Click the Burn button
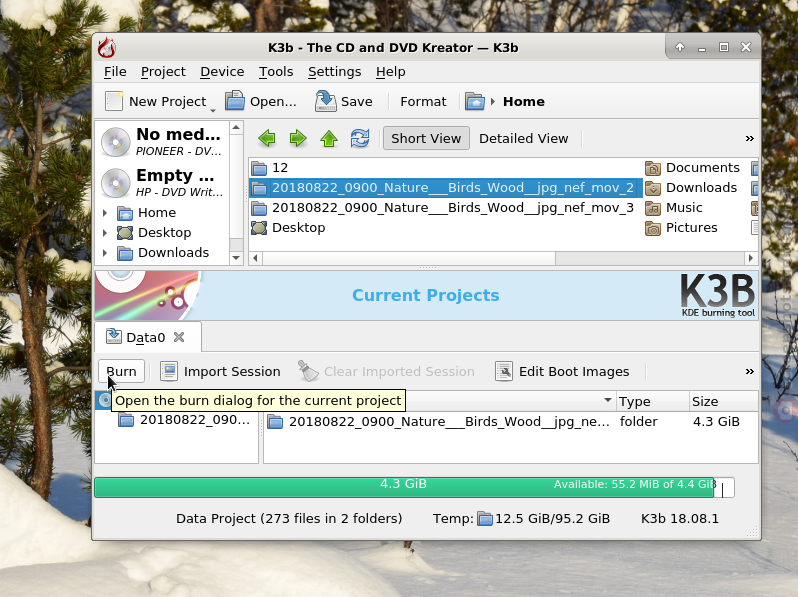 click(121, 372)
